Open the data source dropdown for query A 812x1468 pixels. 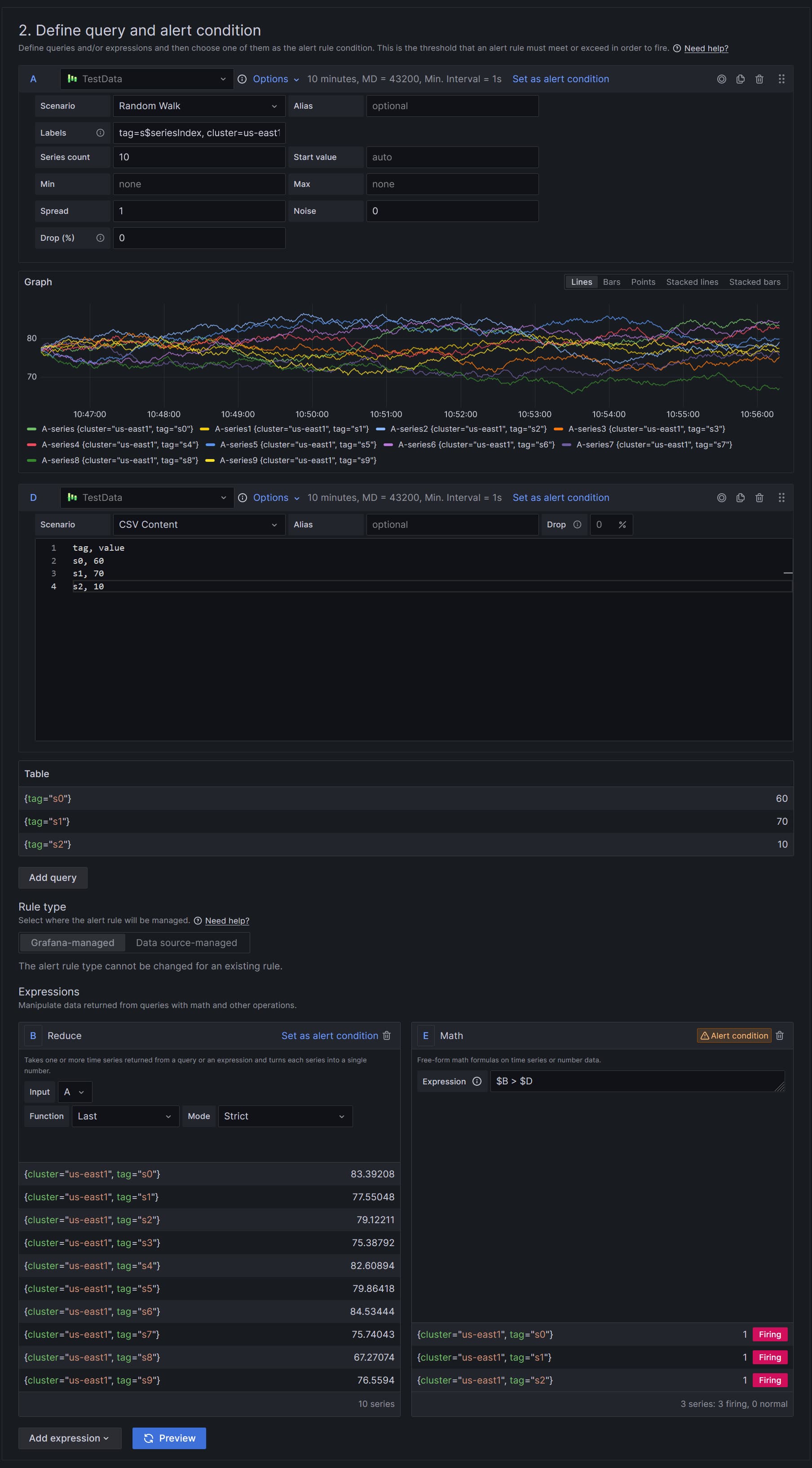[147, 79]
